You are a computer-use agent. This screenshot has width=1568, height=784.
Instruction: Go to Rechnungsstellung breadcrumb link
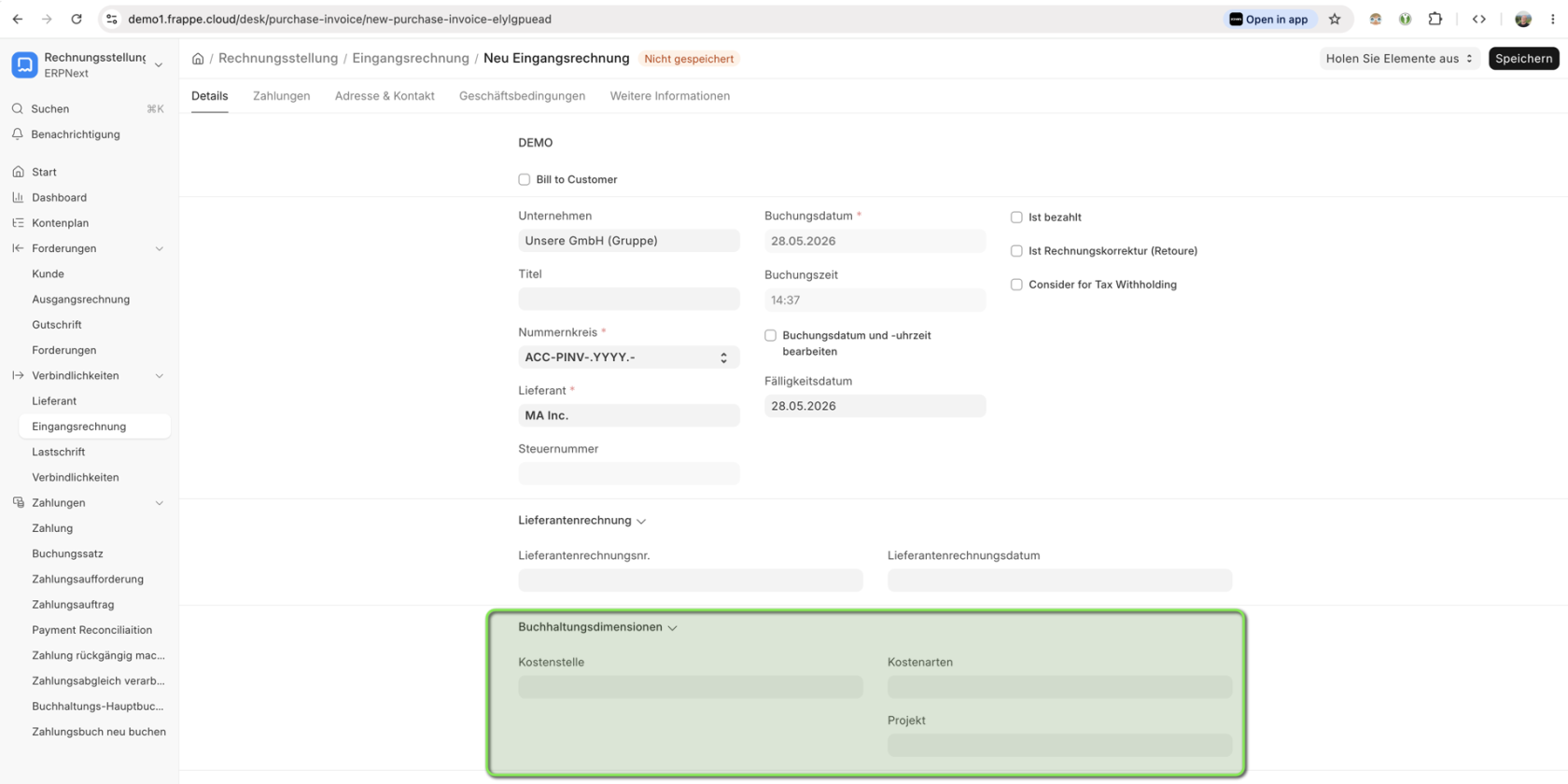click(278, 59)
